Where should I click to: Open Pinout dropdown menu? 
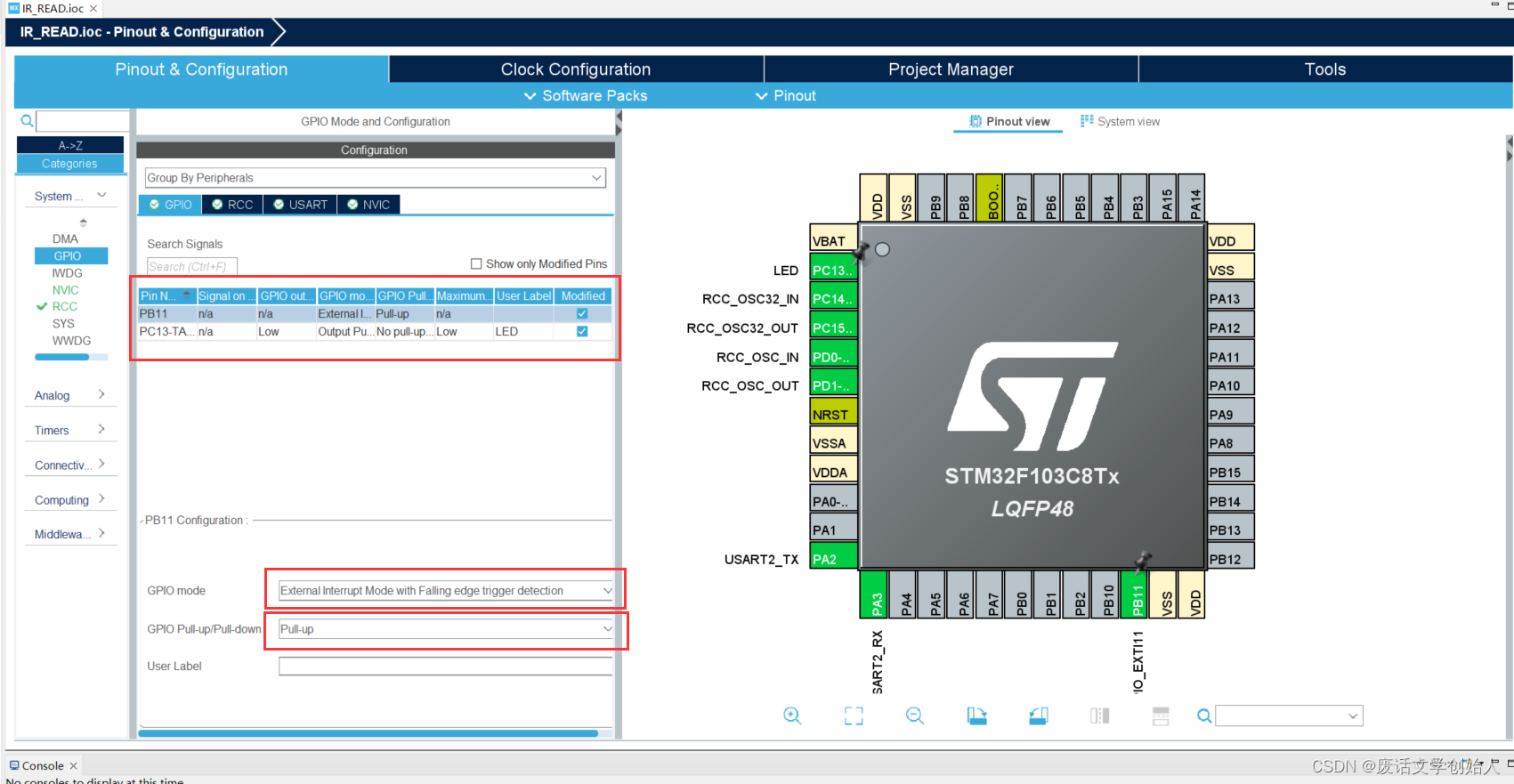pos(786,95)
